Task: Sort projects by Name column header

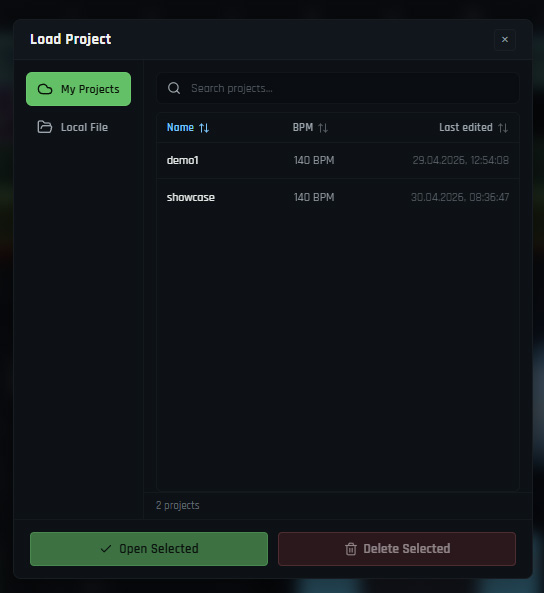Action: [188, 127]
